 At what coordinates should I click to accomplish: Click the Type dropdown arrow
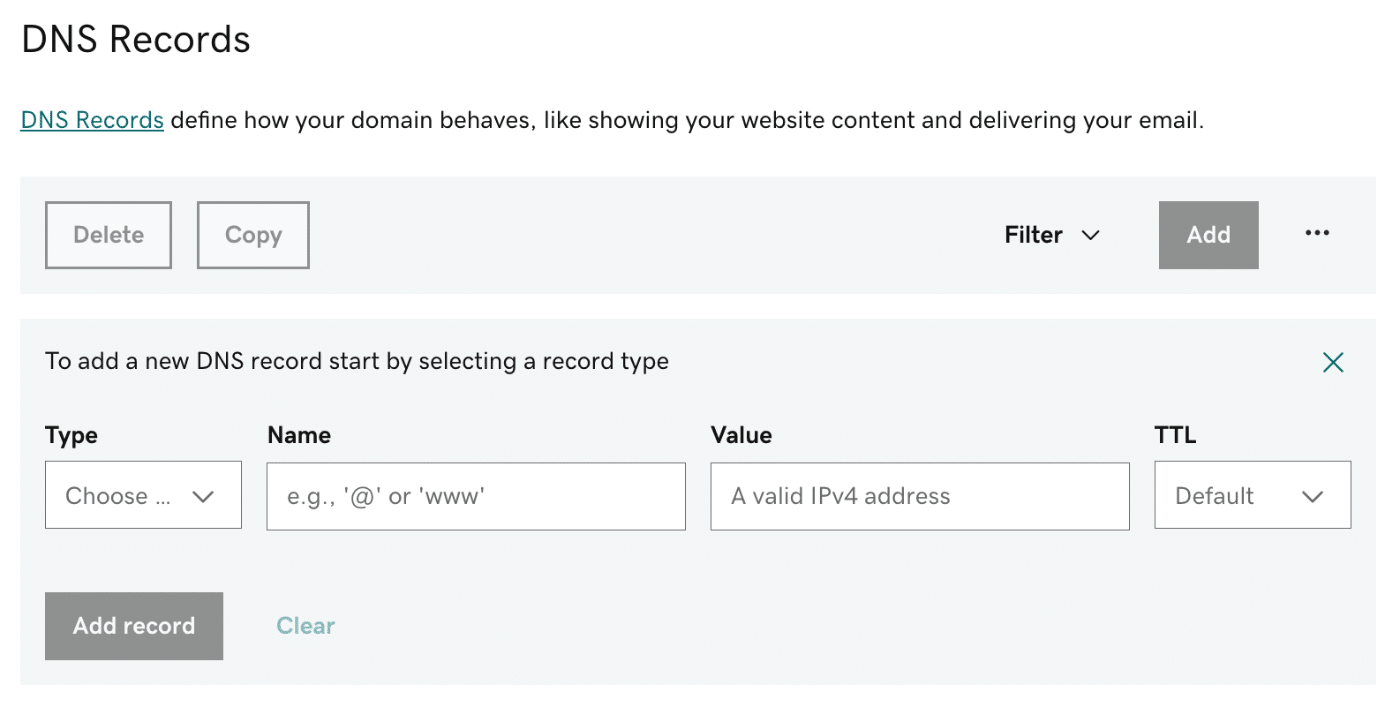[x=205, y=494]
